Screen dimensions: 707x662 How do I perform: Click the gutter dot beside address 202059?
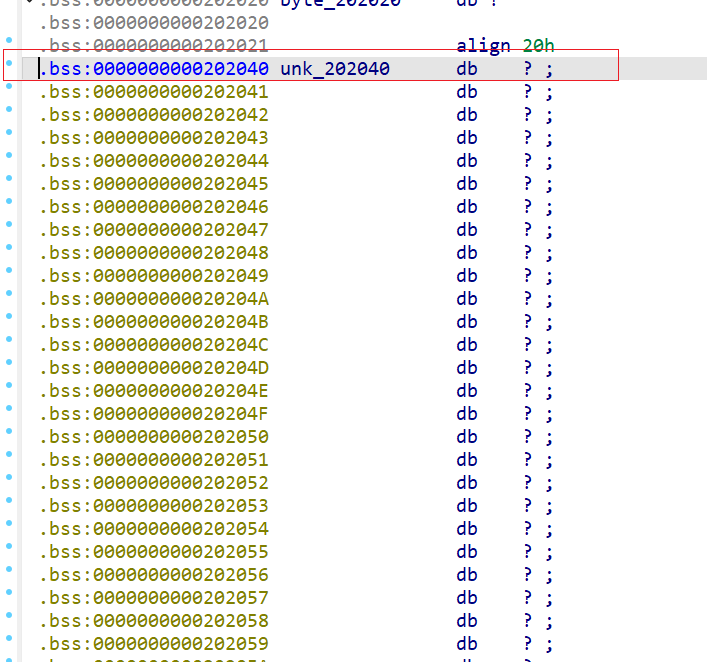tap(8, 638)
